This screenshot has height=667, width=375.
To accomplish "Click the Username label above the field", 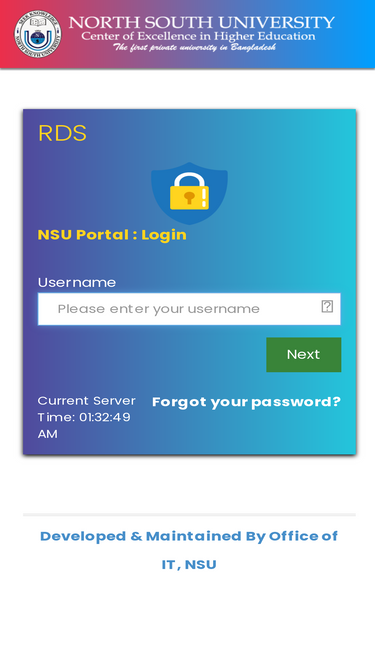I will click(77, 282).
